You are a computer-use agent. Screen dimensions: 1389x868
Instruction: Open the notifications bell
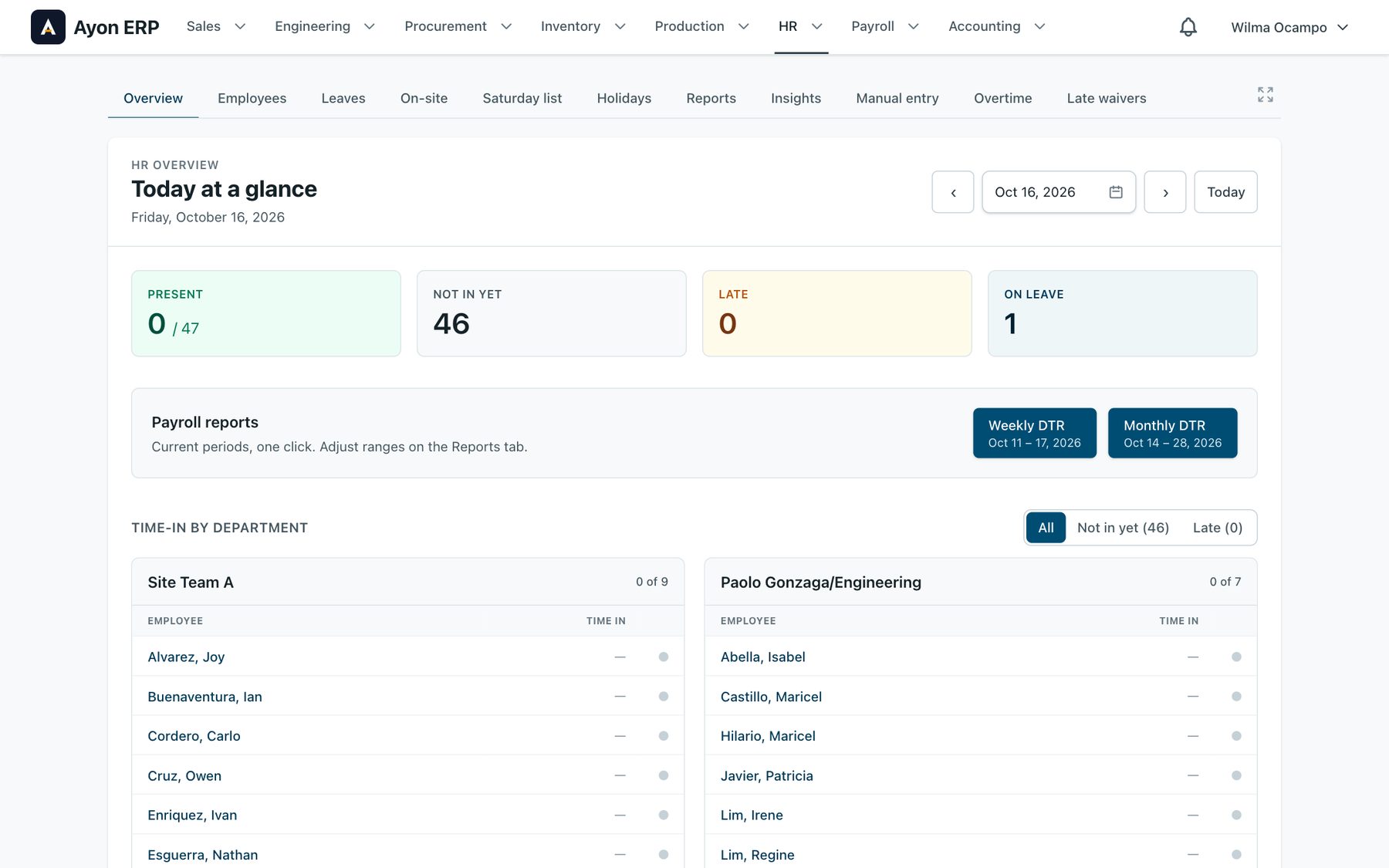[x=1188, y=27]
